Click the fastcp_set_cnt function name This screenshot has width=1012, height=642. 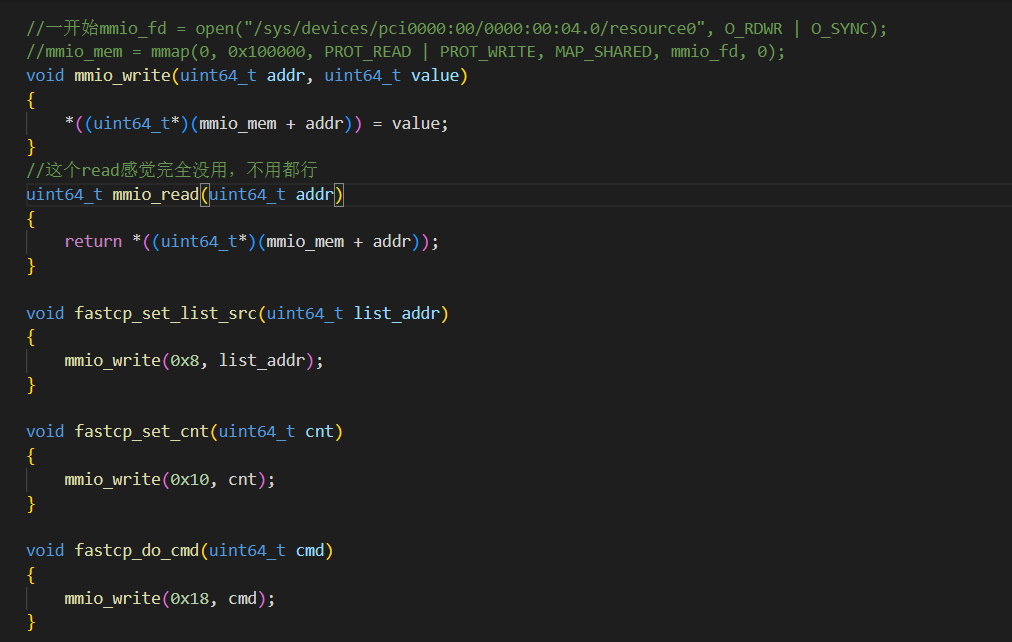tap(142, 431)
